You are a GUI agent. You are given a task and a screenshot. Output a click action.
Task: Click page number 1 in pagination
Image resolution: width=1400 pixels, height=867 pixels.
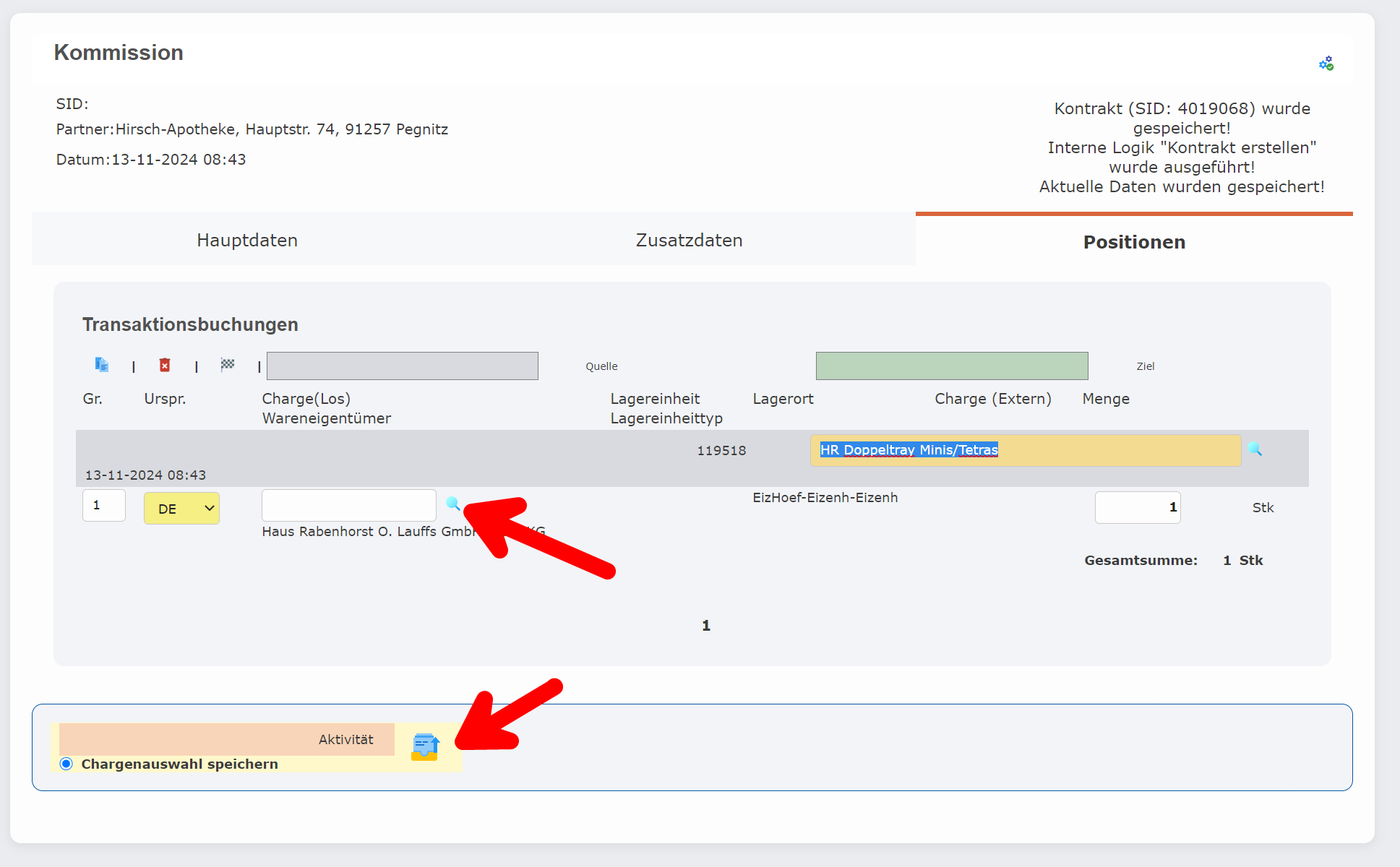pos(706,626)
